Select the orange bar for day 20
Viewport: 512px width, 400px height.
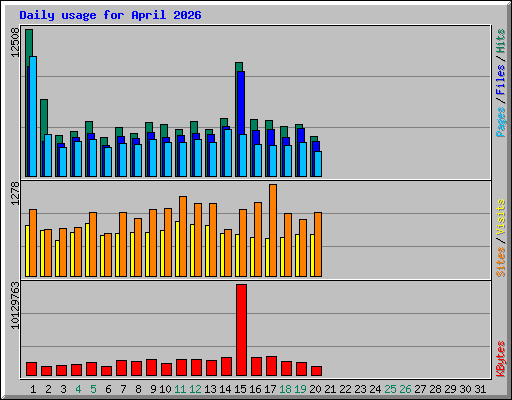click(318, 244)
